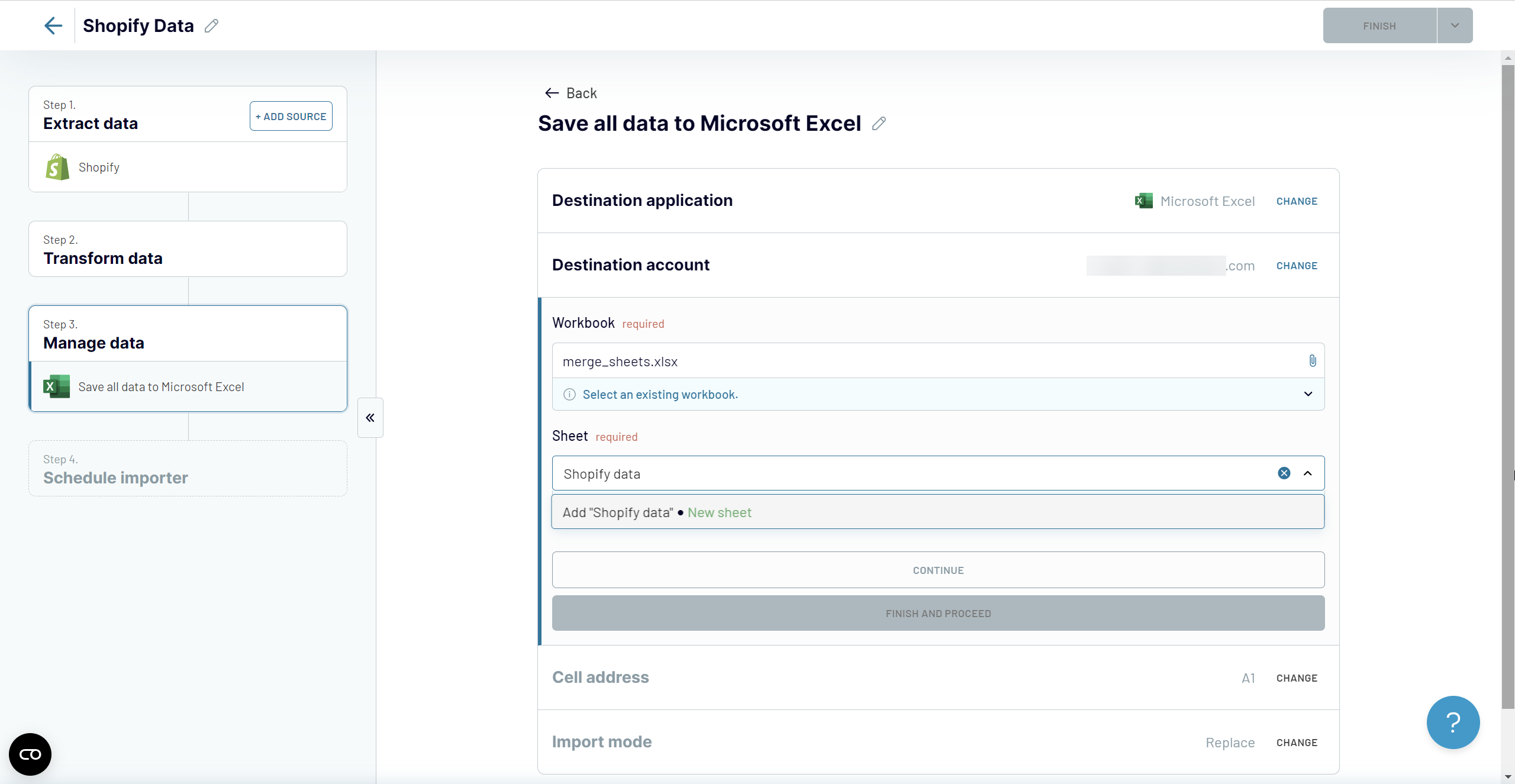This screenshot has width=1515, height=784.
Task: Click FINISH AND PROCEED
Action: pos(938,613)
